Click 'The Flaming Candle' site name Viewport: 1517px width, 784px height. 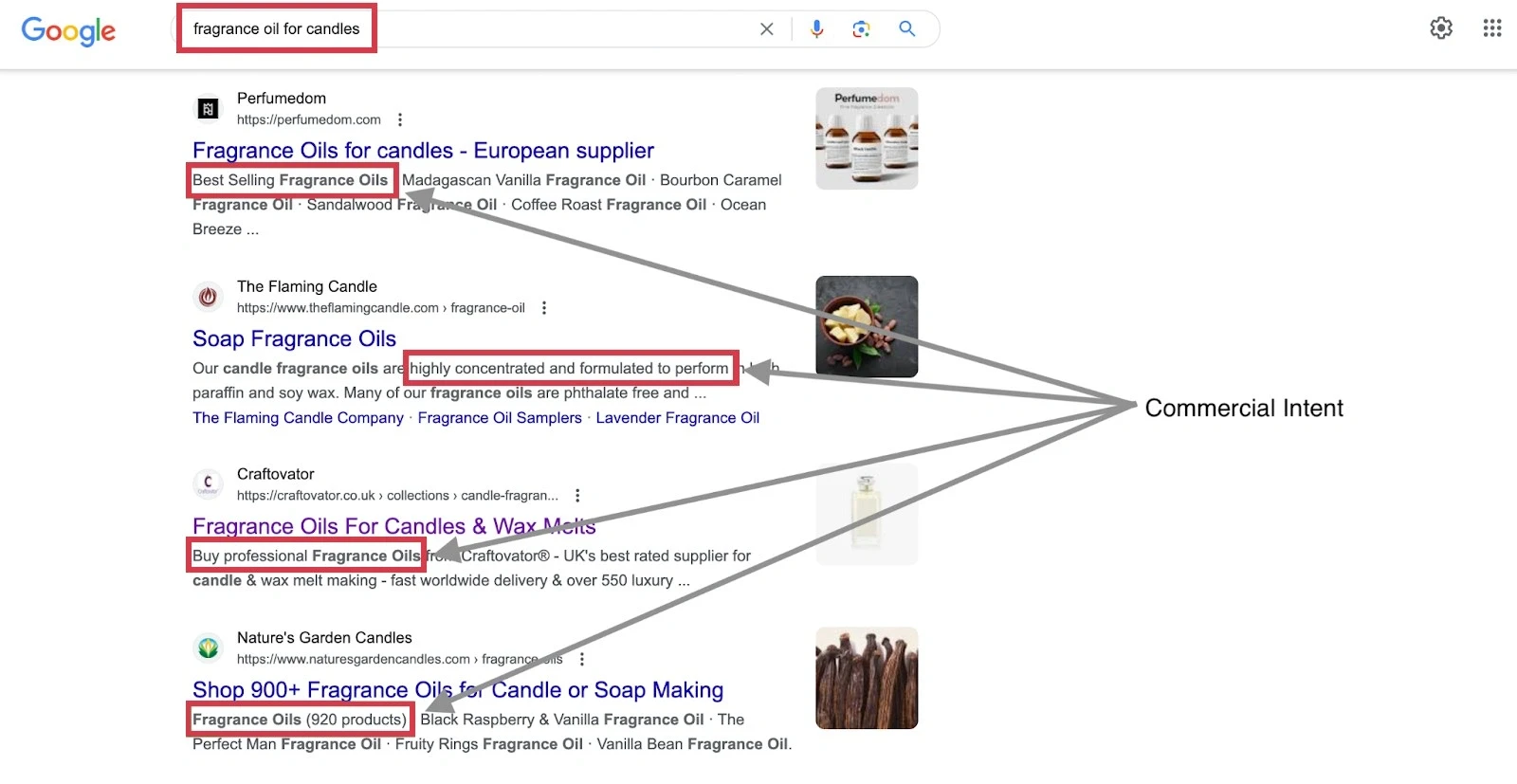(307, 286)
